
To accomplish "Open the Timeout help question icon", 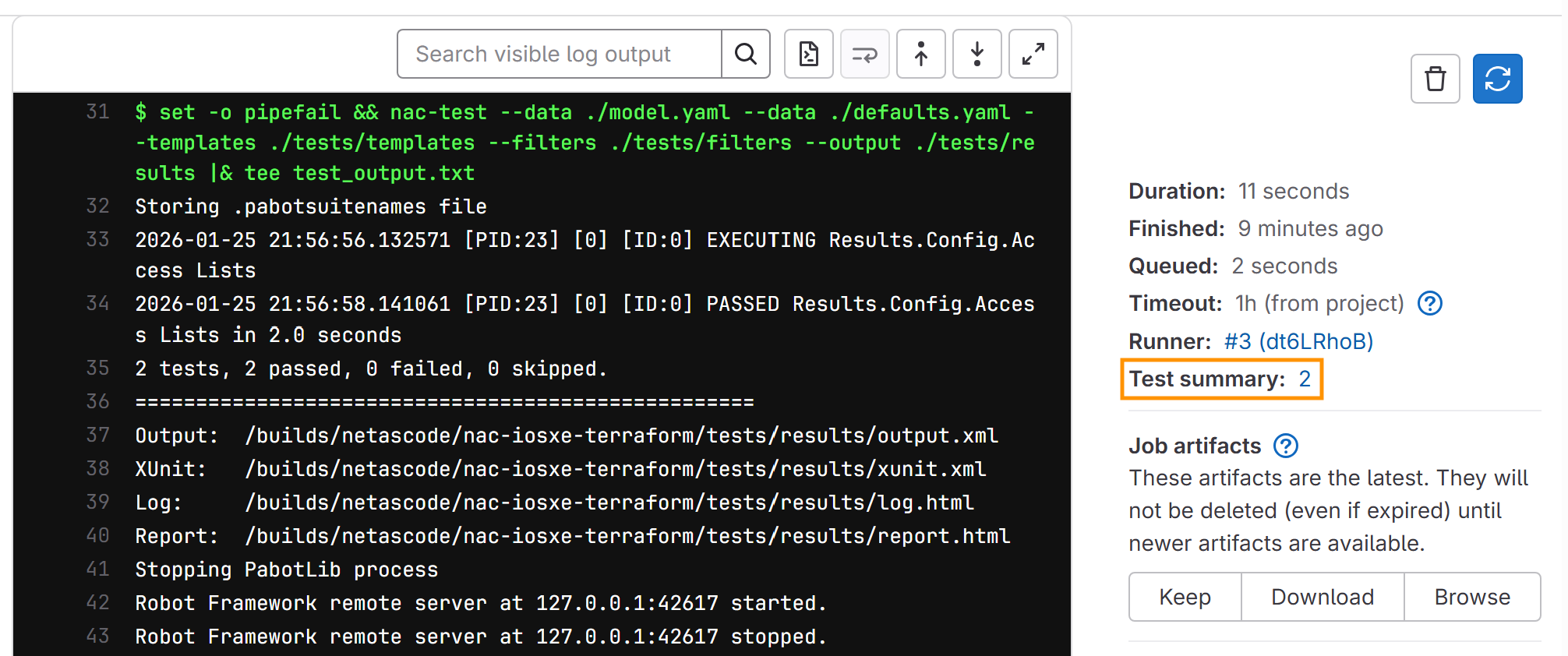I will (x=1429, y=303).
